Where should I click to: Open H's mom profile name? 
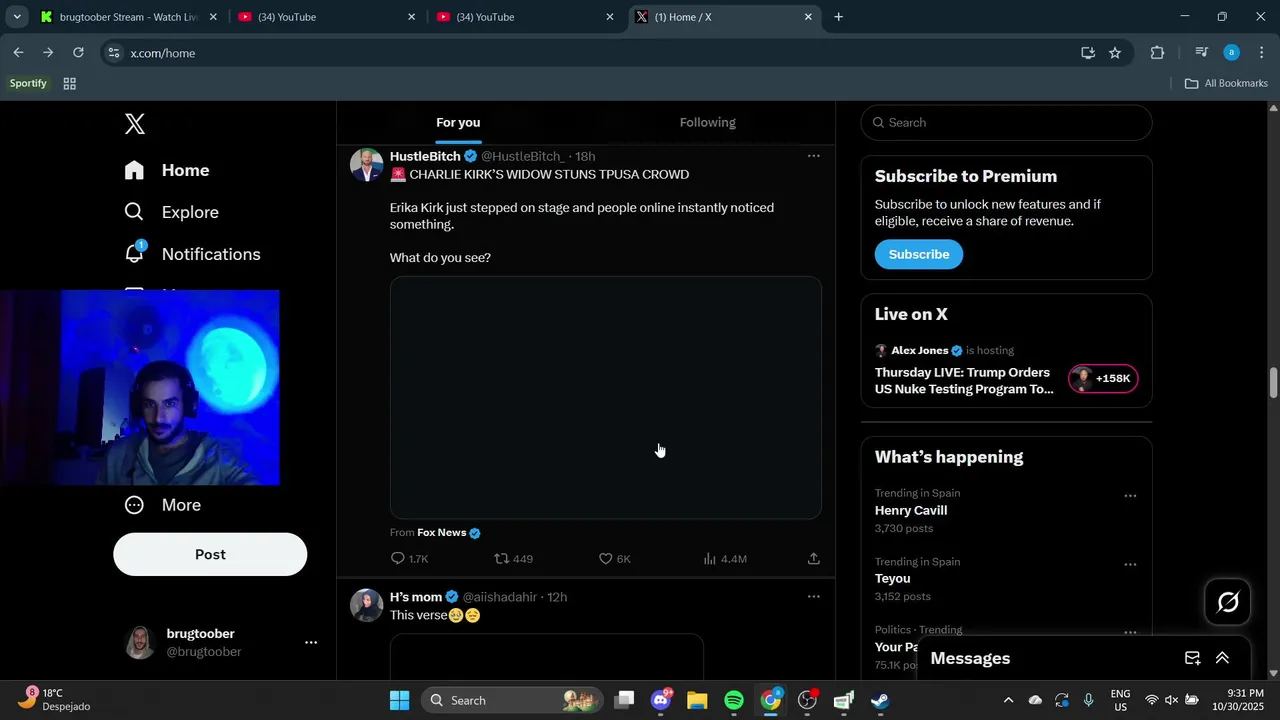416,597
